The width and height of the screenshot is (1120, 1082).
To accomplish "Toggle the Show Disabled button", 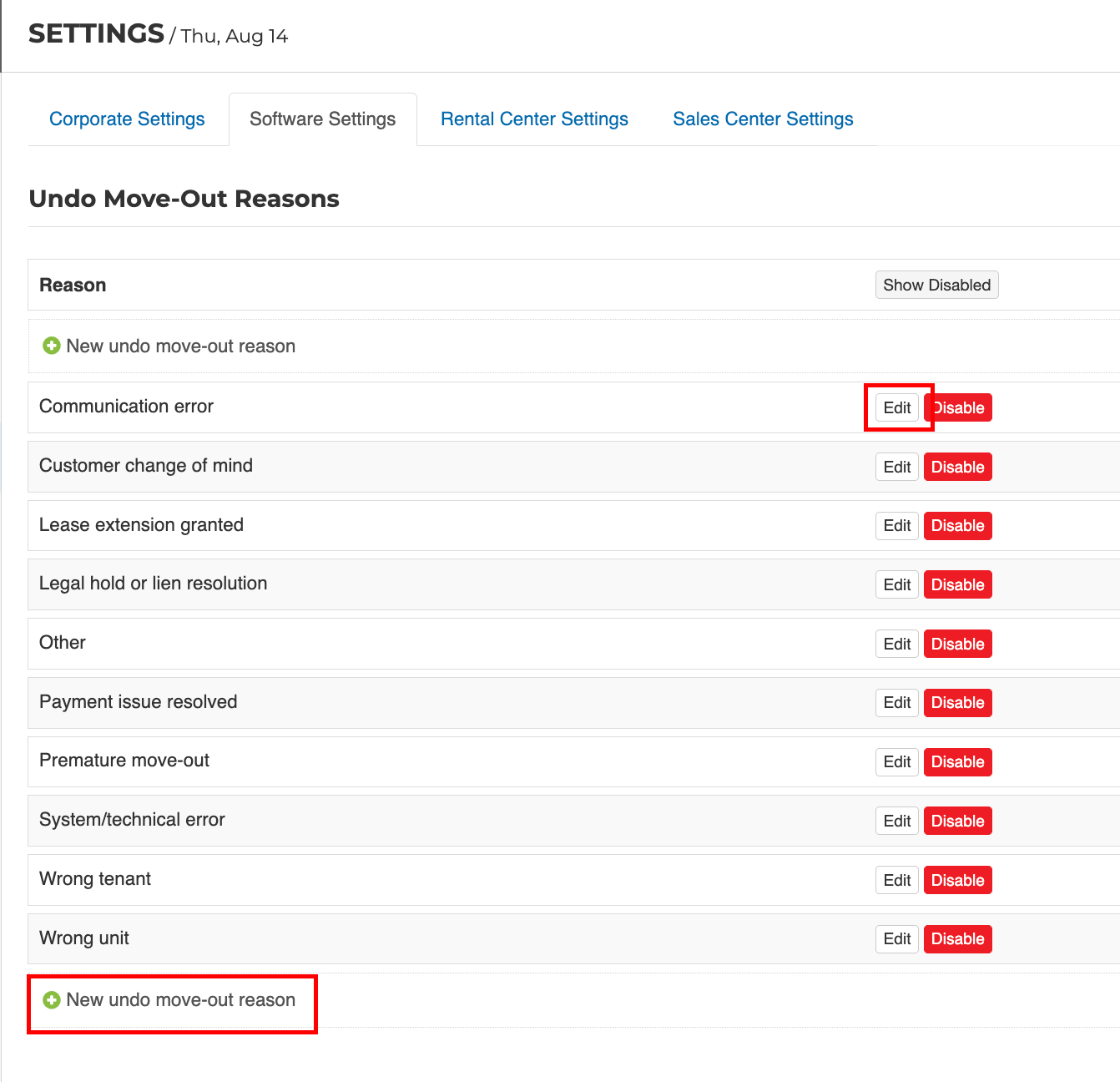I will (936, 285).
